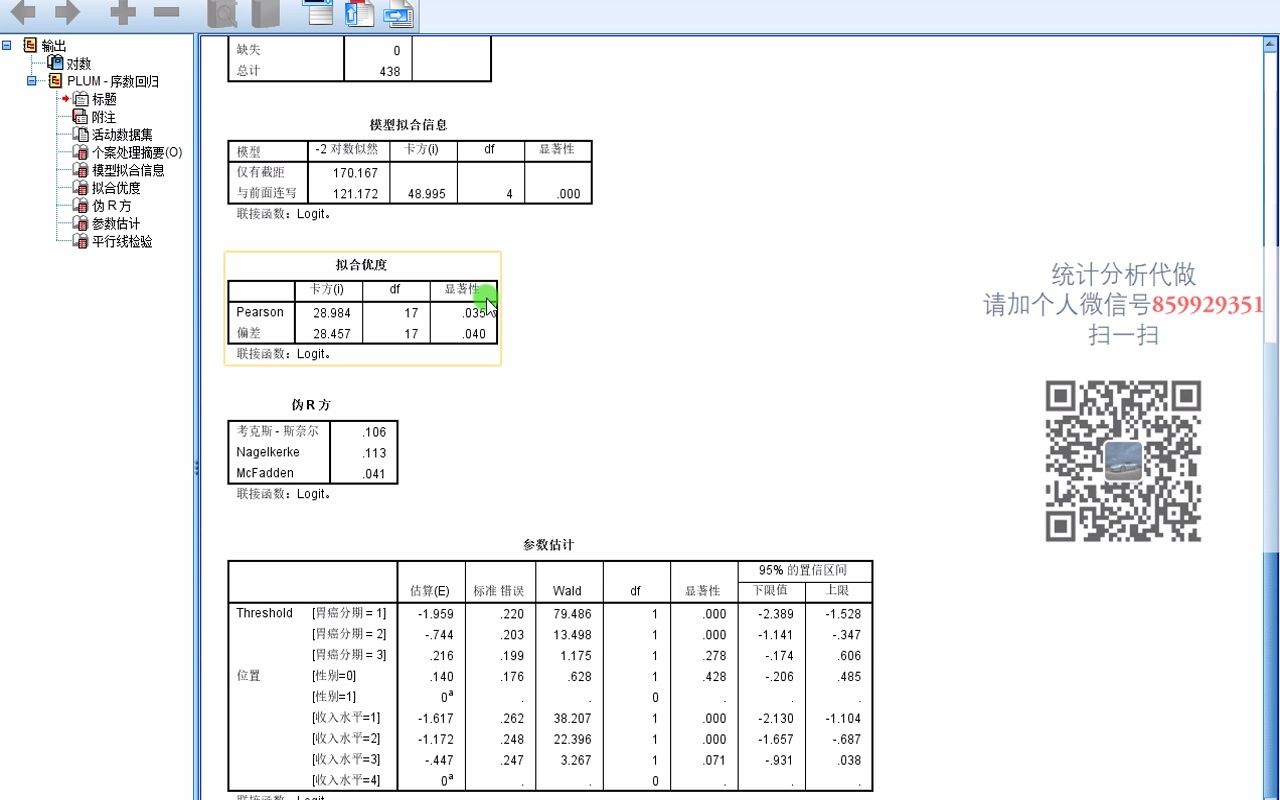The image size is (1280, 800).
Task: Click the [性别=0] row label
Action: 334,675
